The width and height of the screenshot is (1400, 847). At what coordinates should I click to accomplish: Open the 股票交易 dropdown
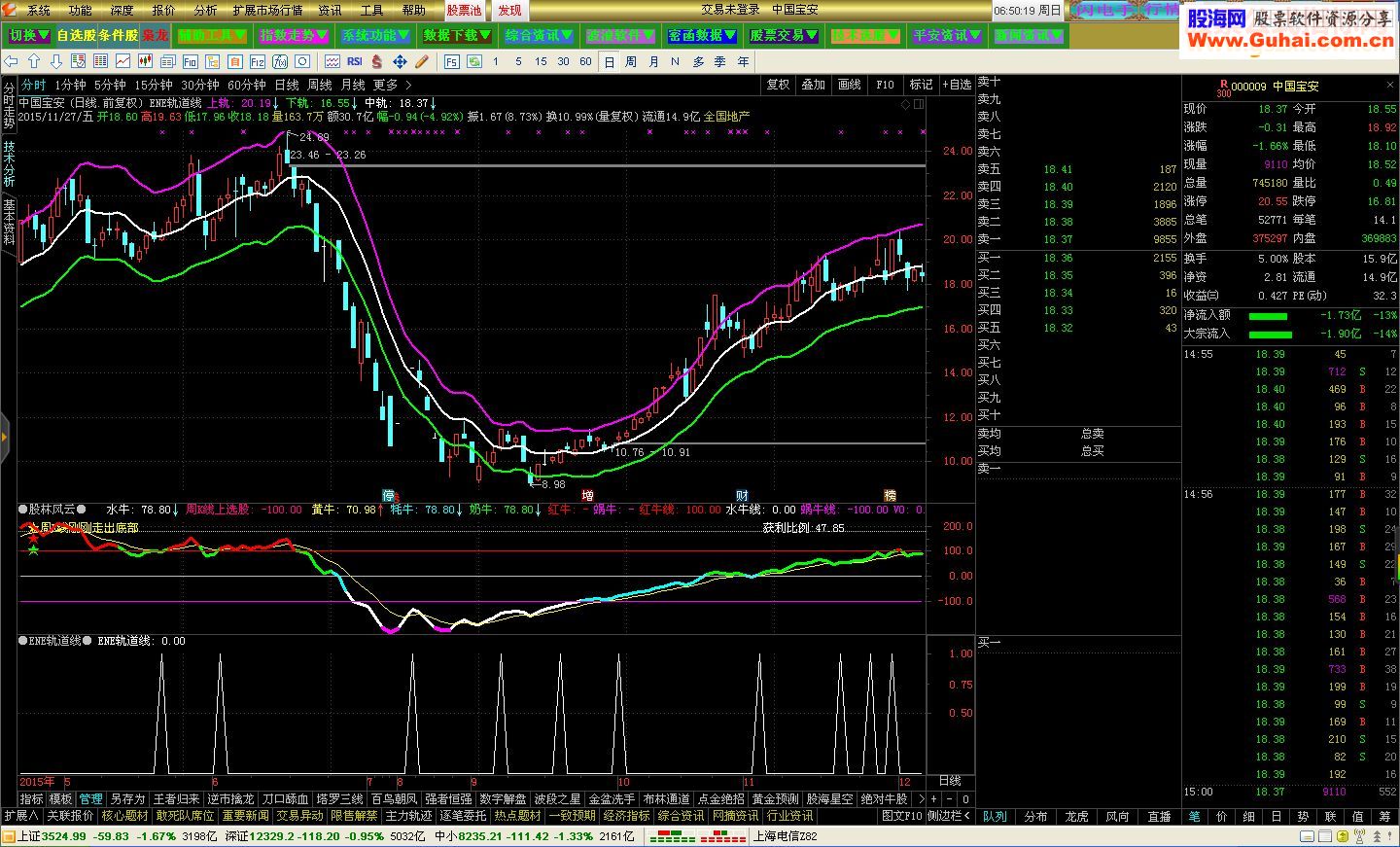point(784,36)
